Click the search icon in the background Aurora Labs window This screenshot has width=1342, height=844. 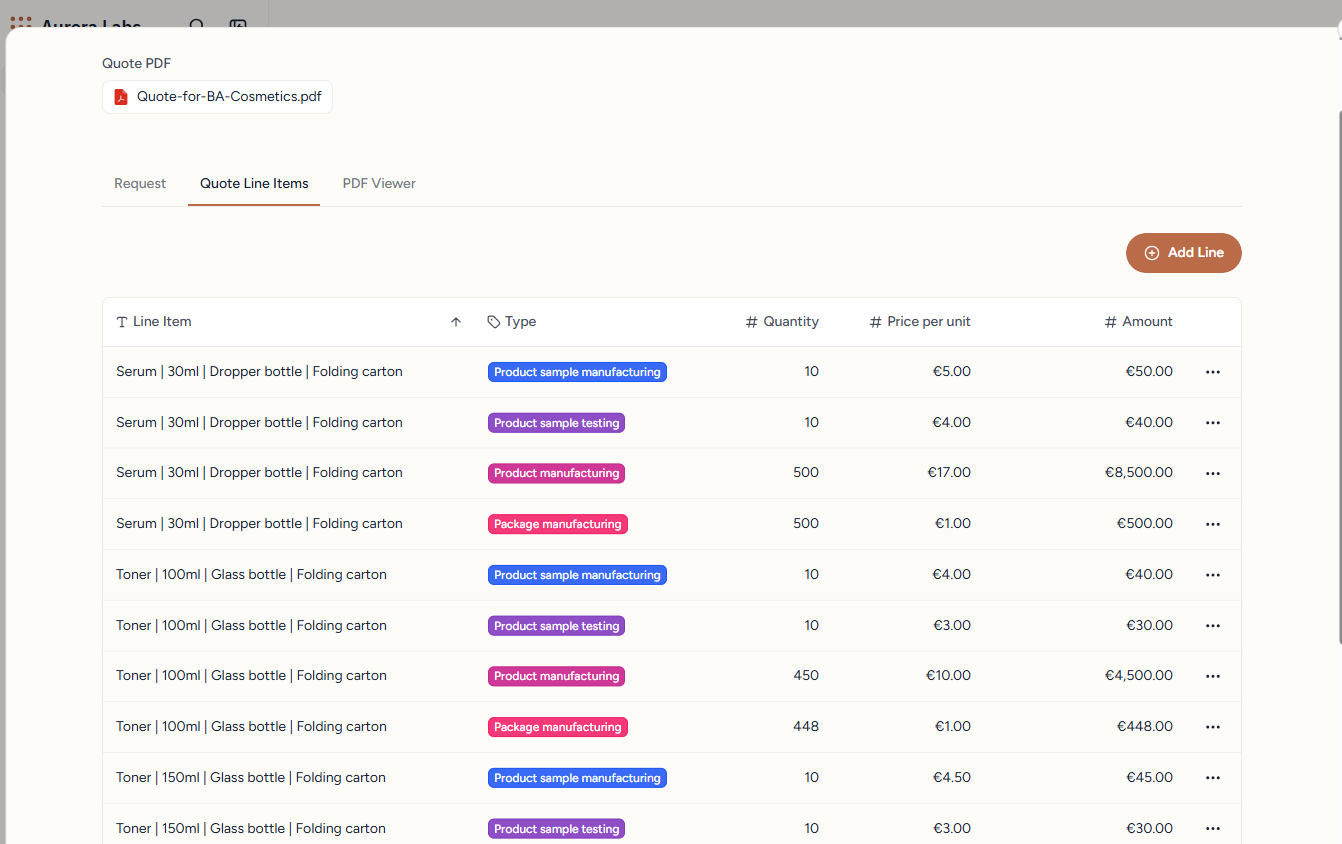(x=197, y=25)
